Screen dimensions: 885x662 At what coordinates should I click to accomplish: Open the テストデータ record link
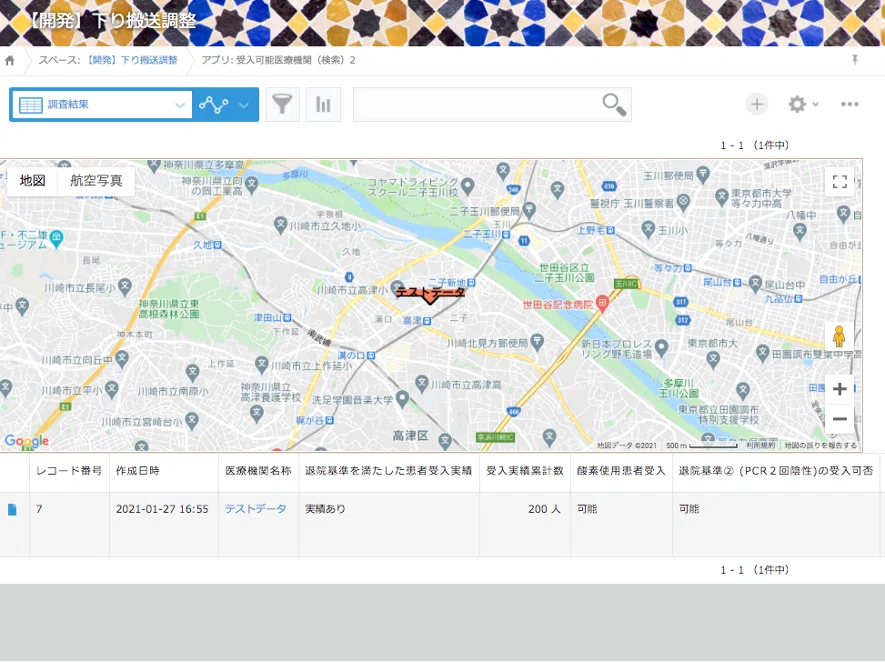click(255, 509)
